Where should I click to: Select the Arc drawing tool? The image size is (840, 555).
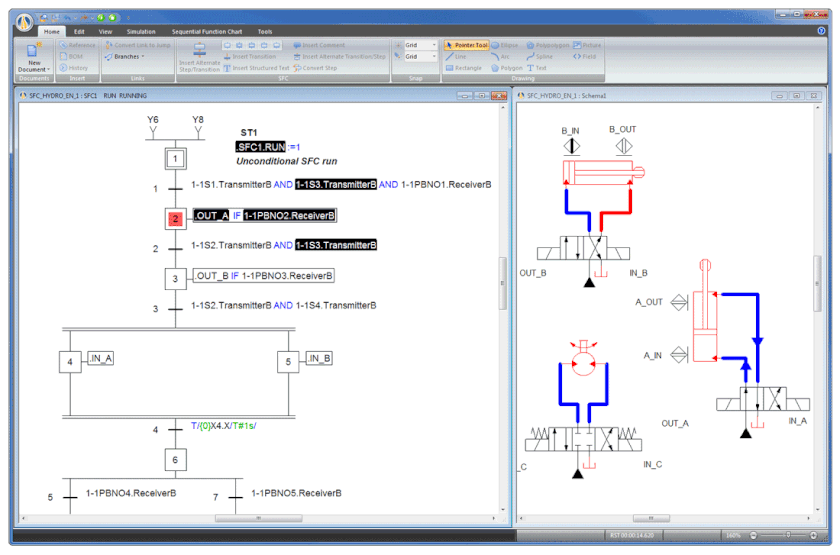point(500,56)
